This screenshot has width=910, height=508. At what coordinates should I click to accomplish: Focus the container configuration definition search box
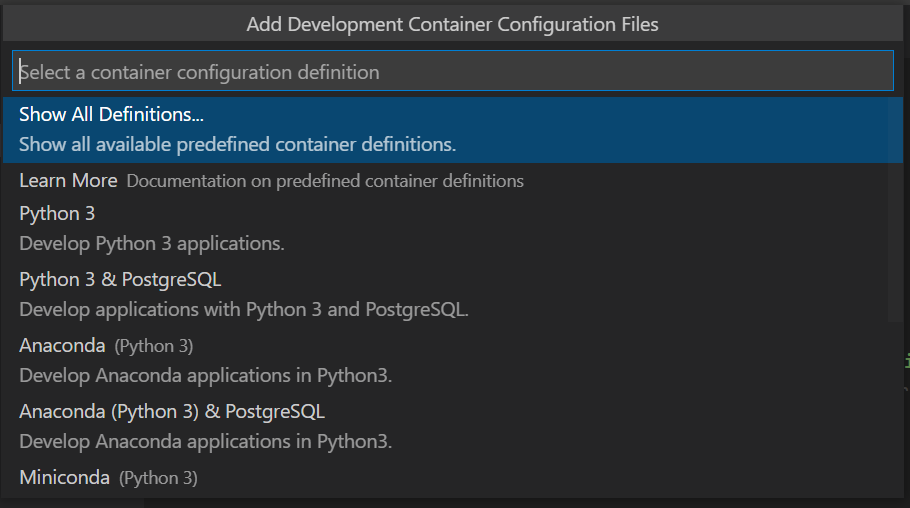(x=453, y=71)
